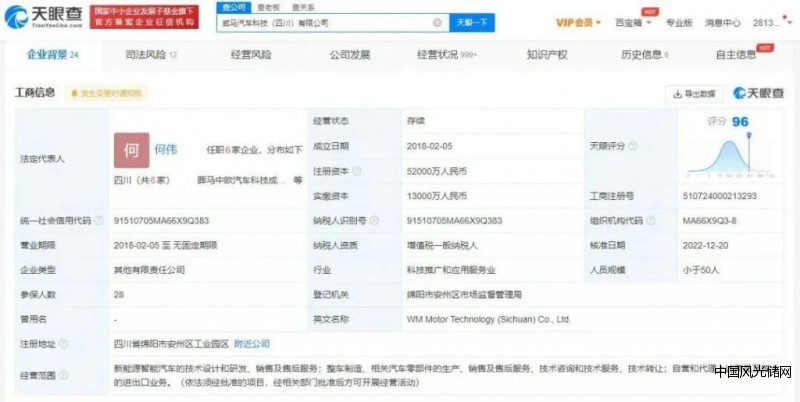Click the English name WM Motor Technology (Sichuan) Co., Ltd.
The width and height of the screenshot is (800, 402).
pos(488,319)
